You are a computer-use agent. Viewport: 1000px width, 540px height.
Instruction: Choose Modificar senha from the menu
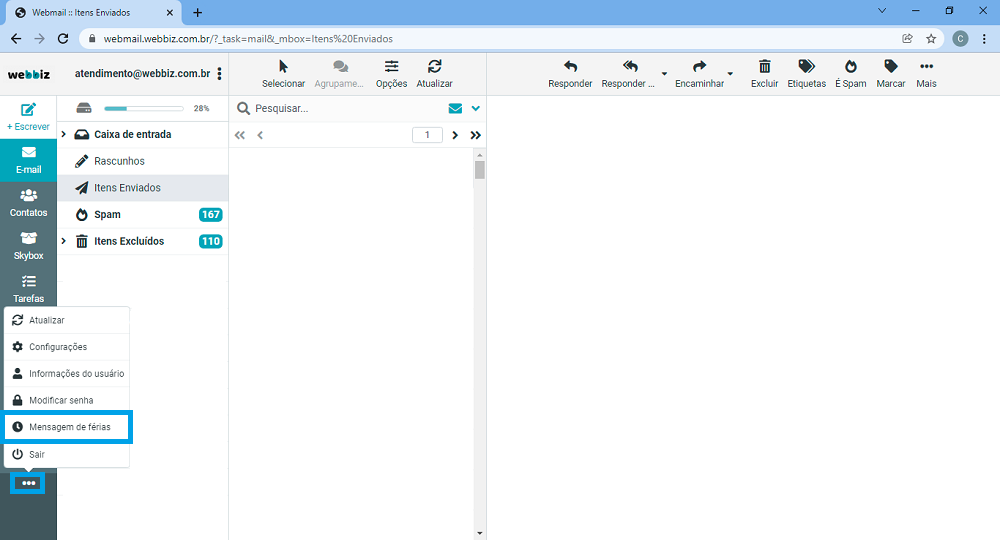(61, 400)
